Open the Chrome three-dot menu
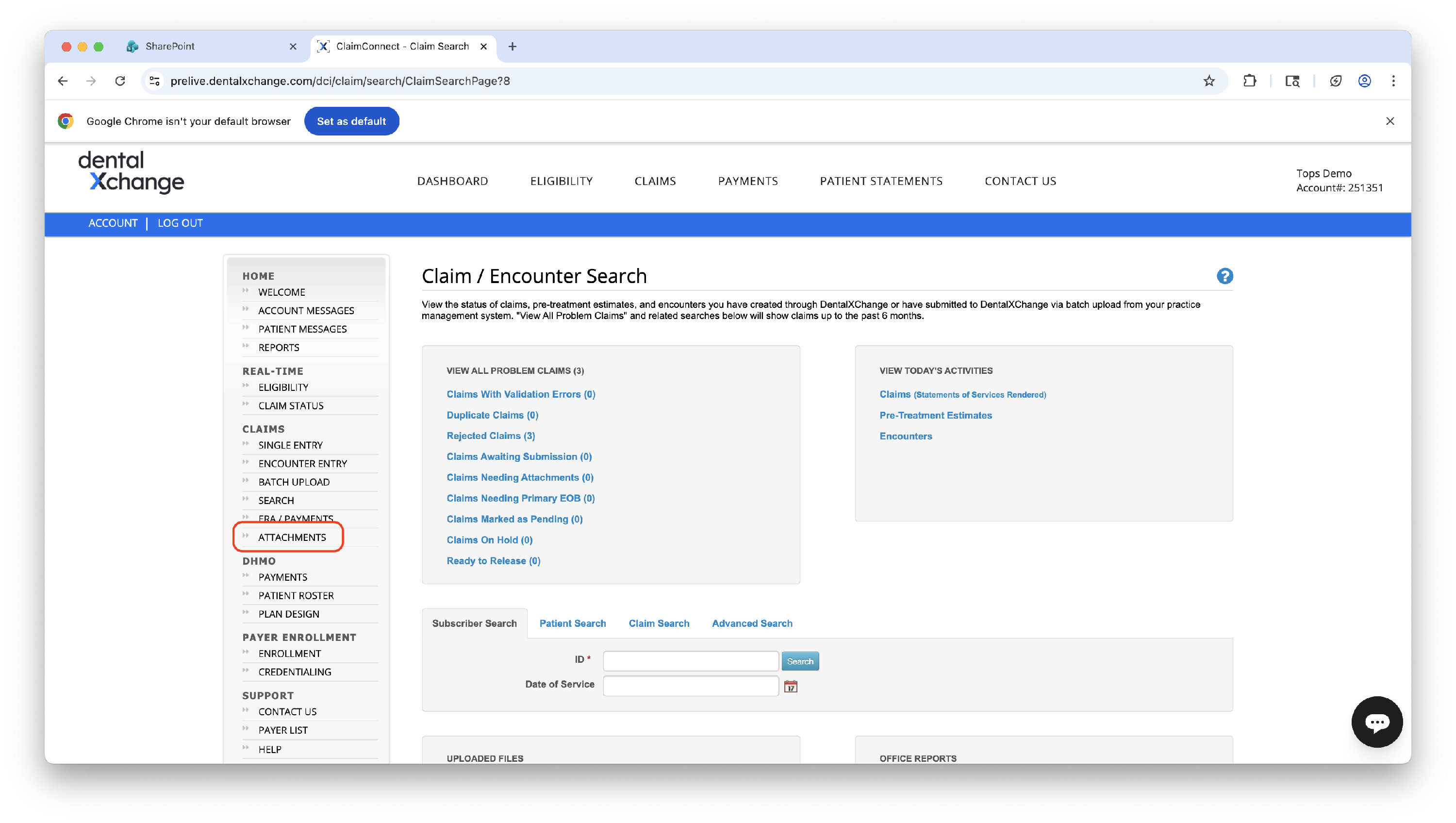 click(1393, 81)
